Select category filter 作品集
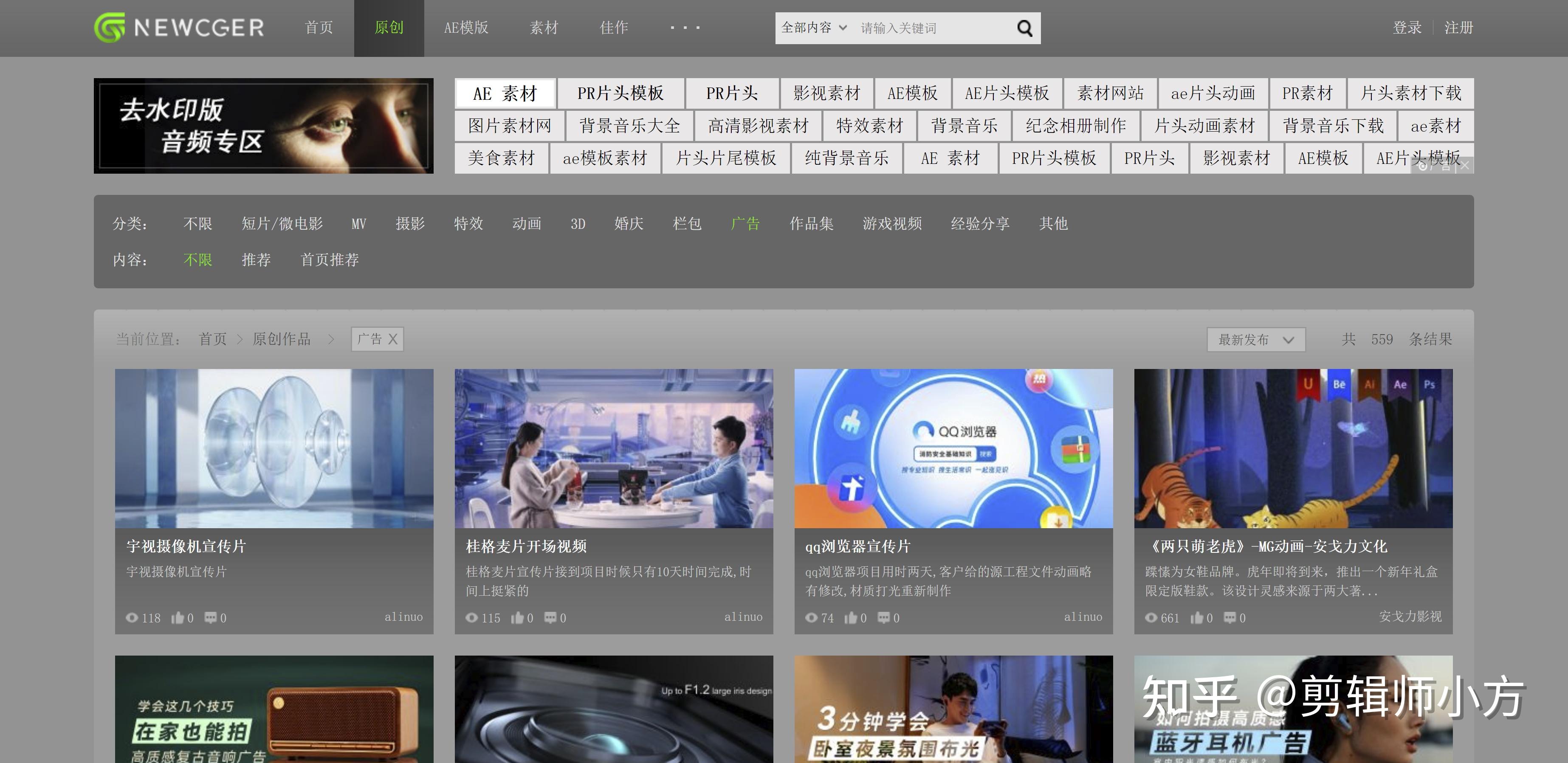The width and height of the screenshot is (1568, 763). 812,224
